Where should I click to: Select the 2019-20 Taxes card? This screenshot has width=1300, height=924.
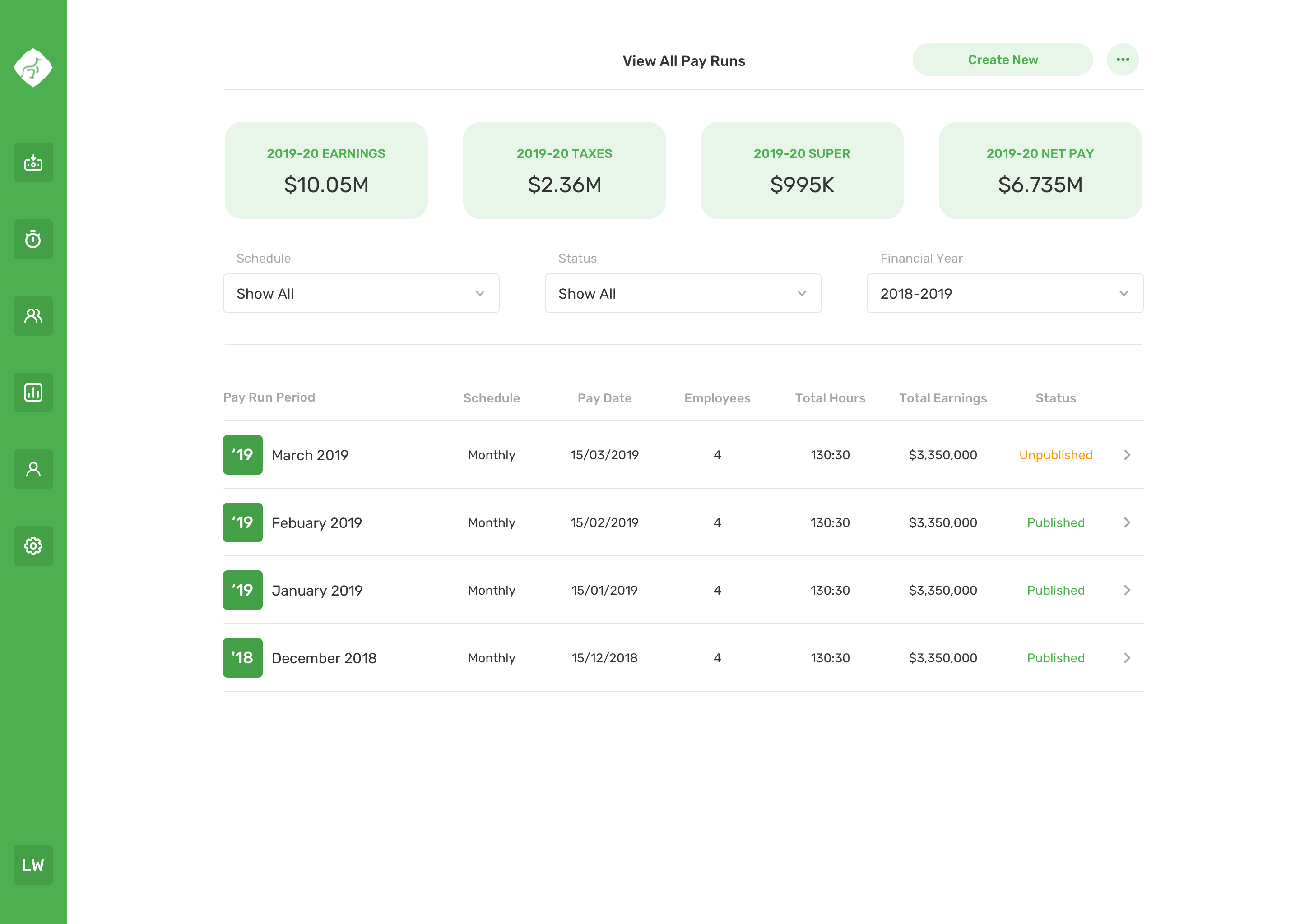click(565, 171)
